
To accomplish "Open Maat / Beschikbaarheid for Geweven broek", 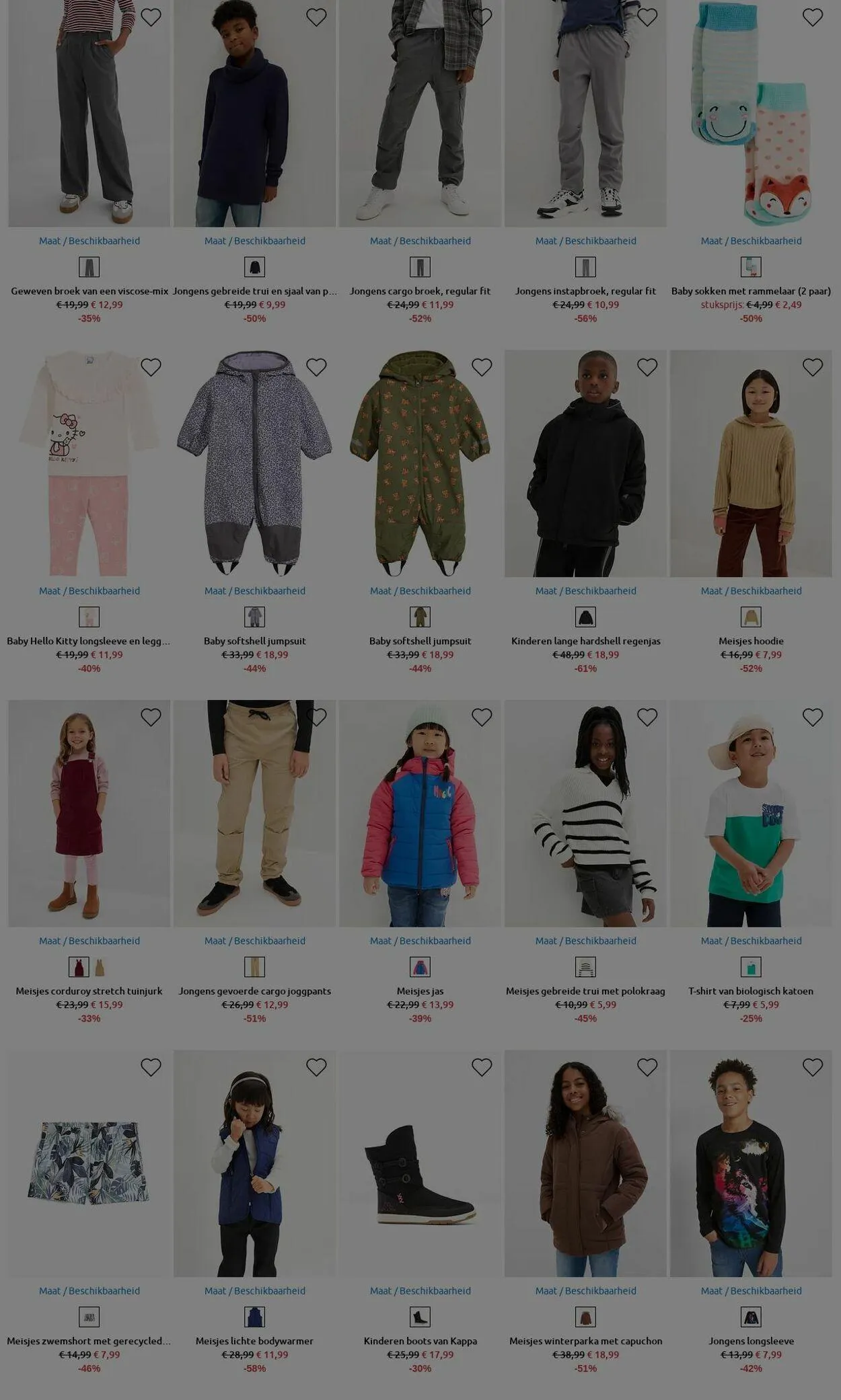I will (89, 241).
